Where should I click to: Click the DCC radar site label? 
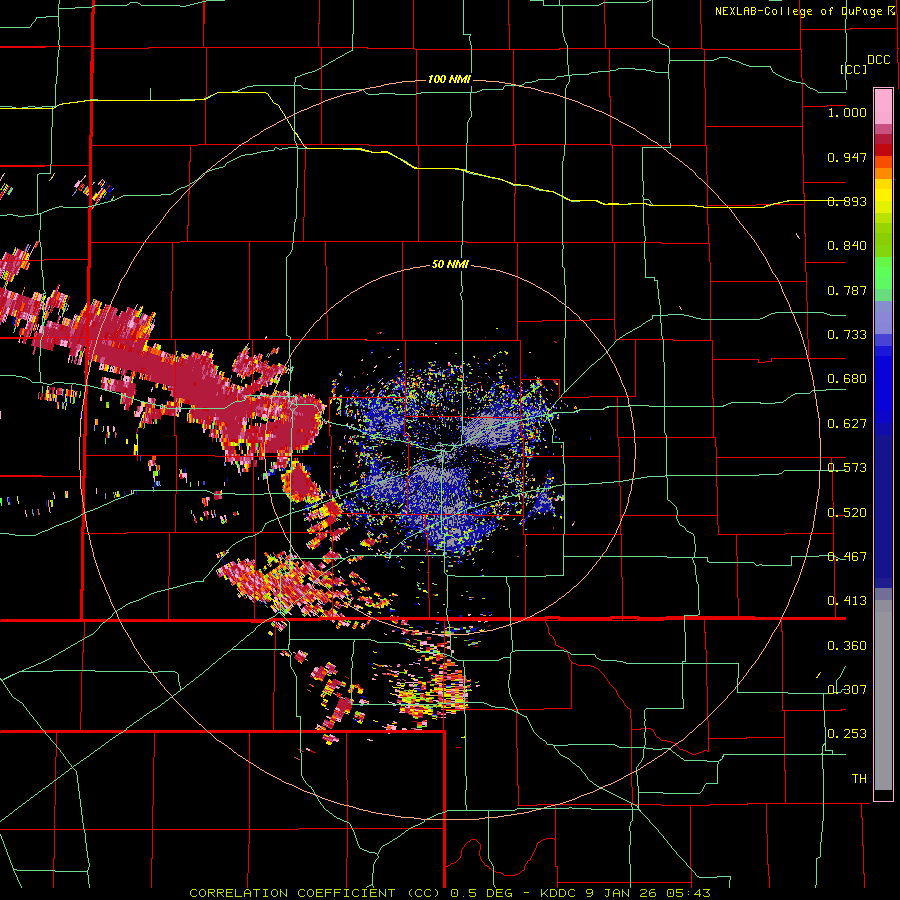(x=879, y=60)
